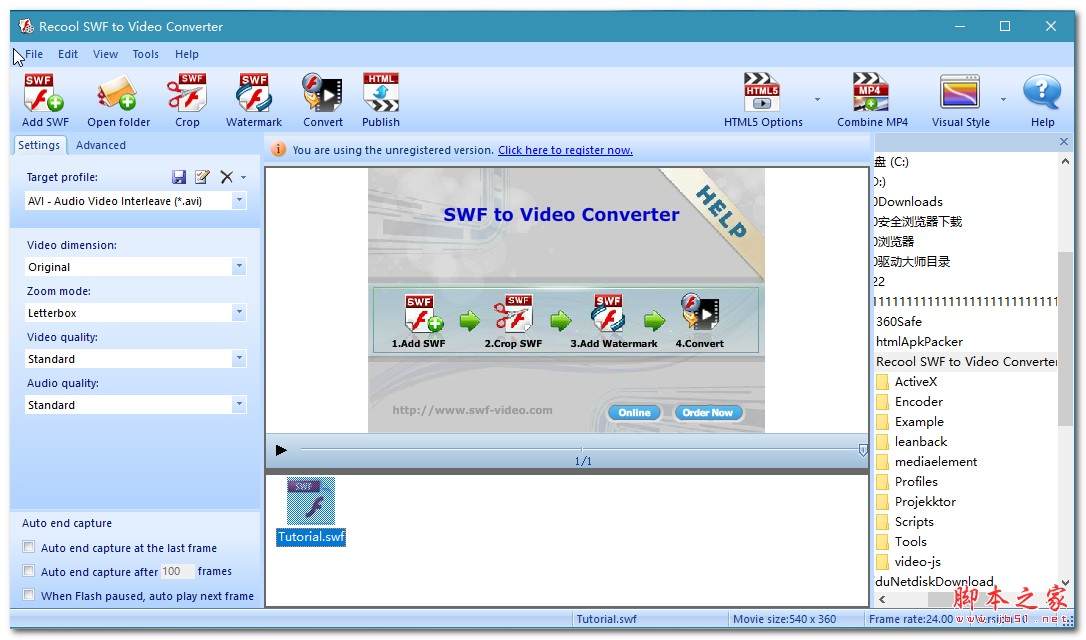This screenshot has height=640, width=1086.
Task: Click the HELP ribbon in the preview corner
Action: click(720, 212)
